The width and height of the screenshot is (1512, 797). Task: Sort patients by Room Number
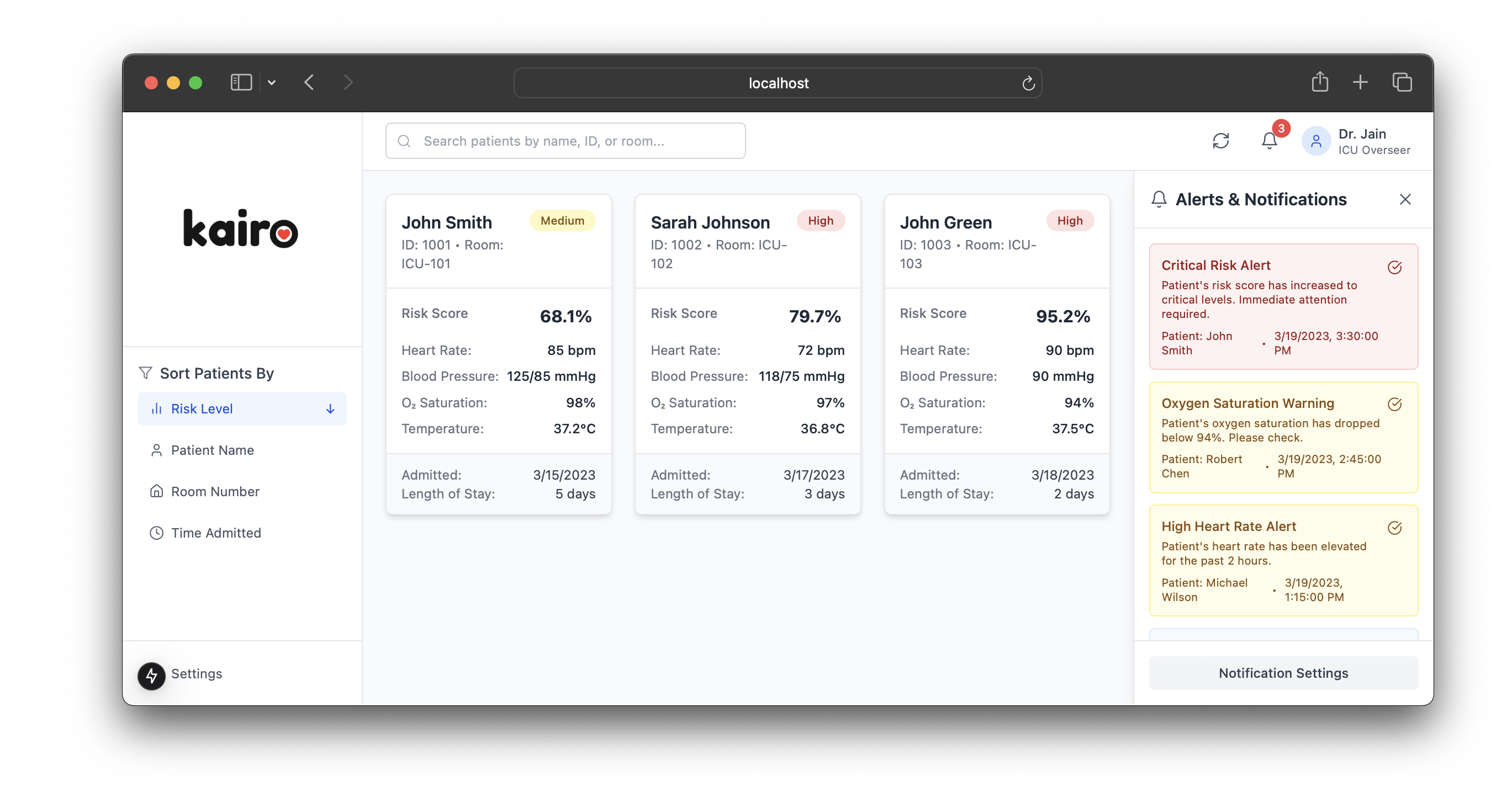coord(215,491)
